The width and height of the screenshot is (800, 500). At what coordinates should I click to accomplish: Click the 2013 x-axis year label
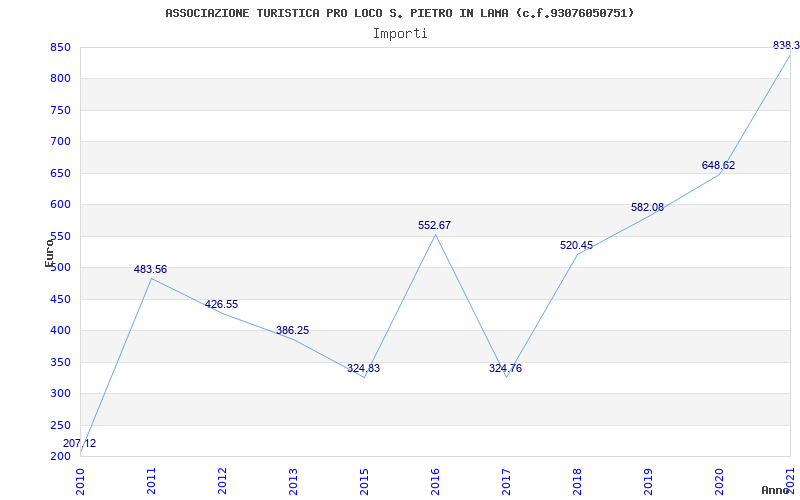[293, 481]
